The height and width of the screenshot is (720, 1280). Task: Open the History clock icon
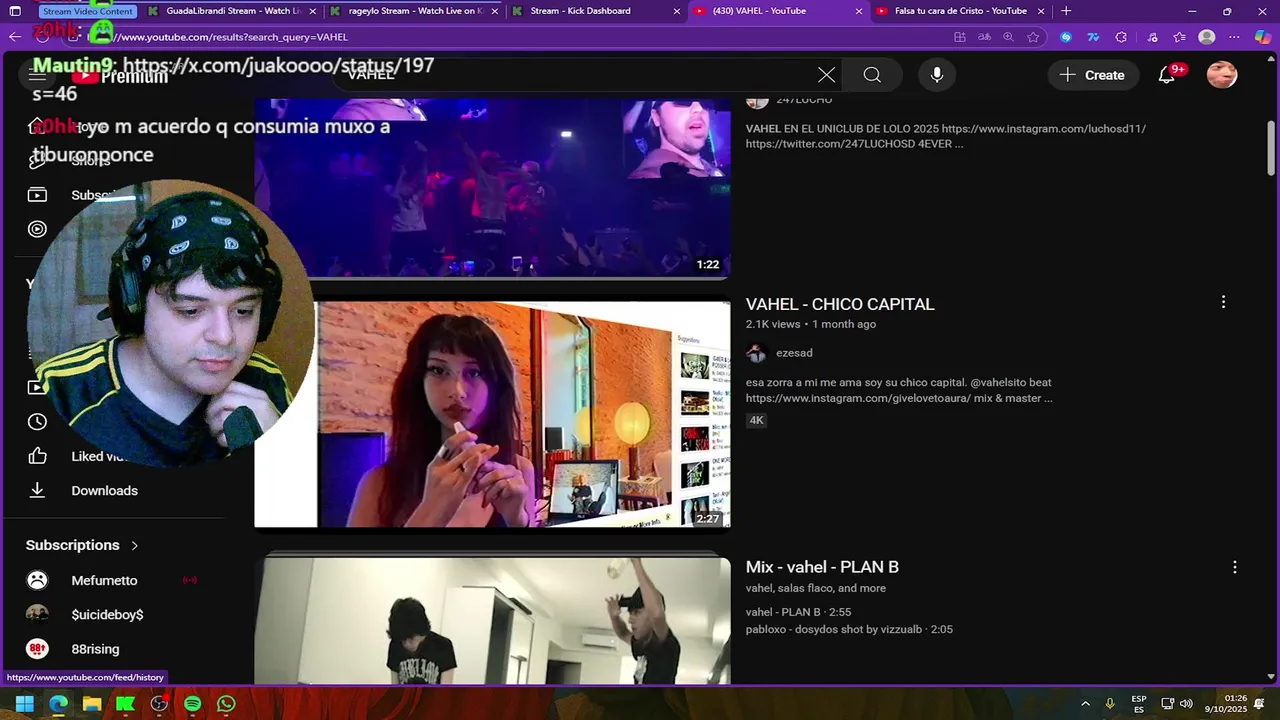click(37, 422)
